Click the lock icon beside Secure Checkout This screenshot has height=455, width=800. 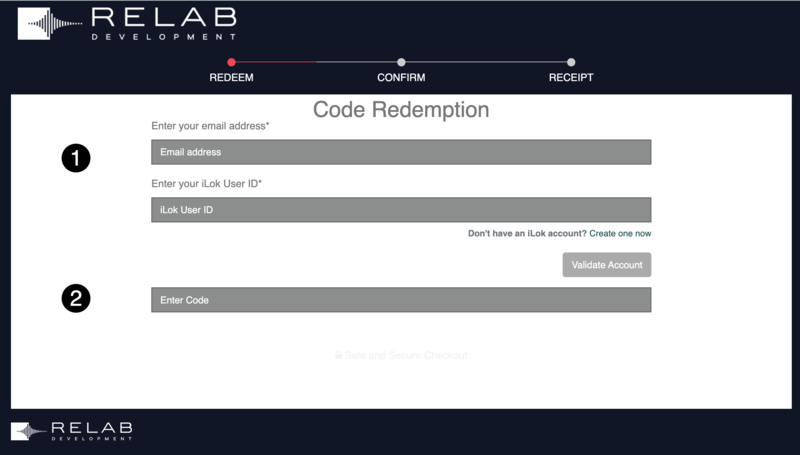339,355
